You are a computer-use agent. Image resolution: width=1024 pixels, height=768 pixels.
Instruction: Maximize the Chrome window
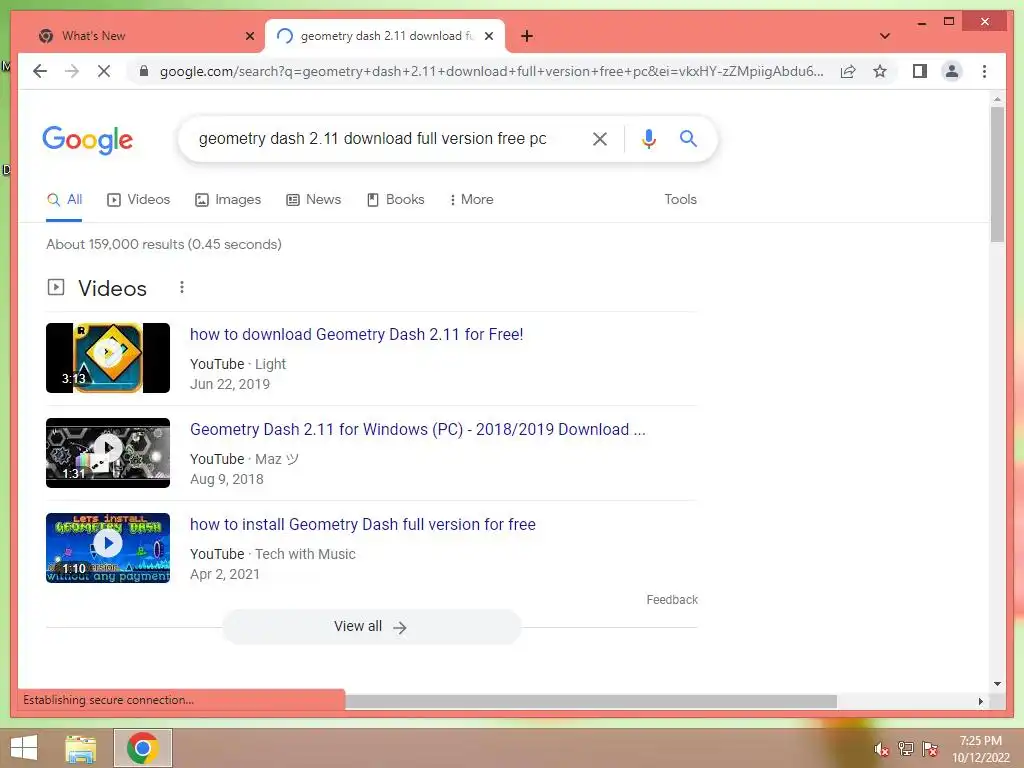click(x=949, y=22)
